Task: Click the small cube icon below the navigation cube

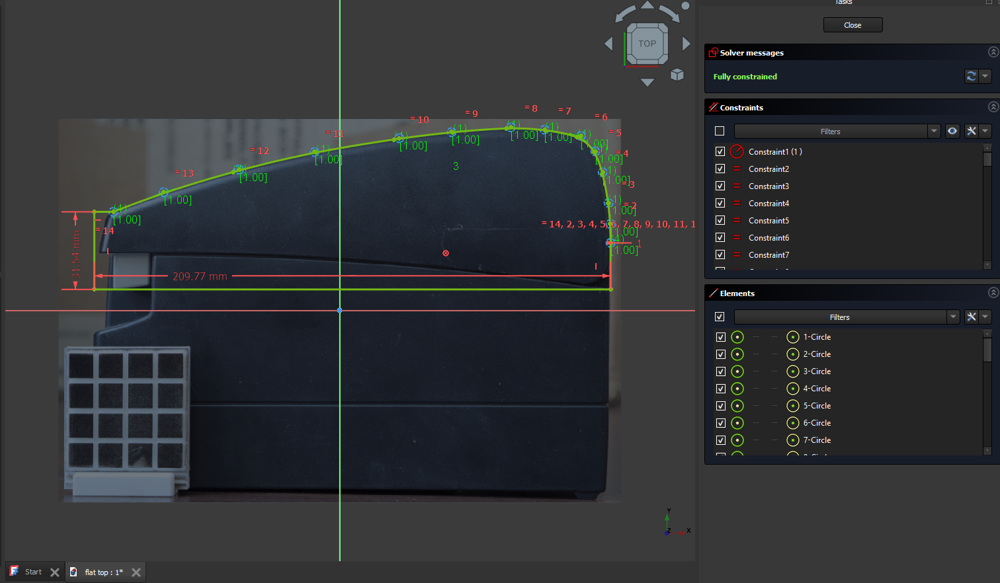Action: [x=677, y=74]
